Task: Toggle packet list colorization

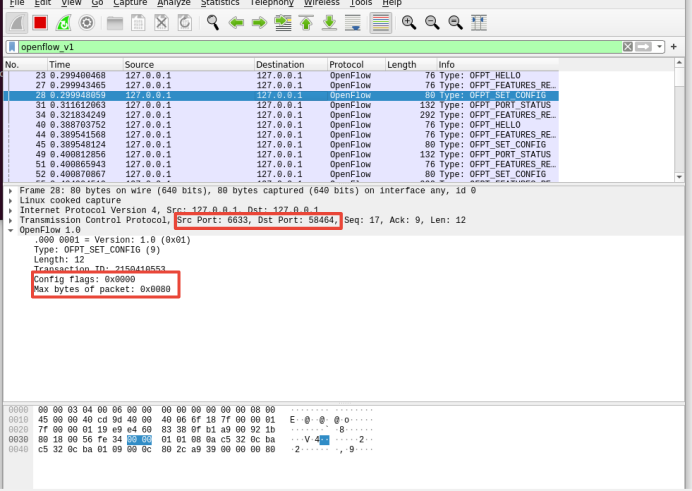Action: click(381, 22)
